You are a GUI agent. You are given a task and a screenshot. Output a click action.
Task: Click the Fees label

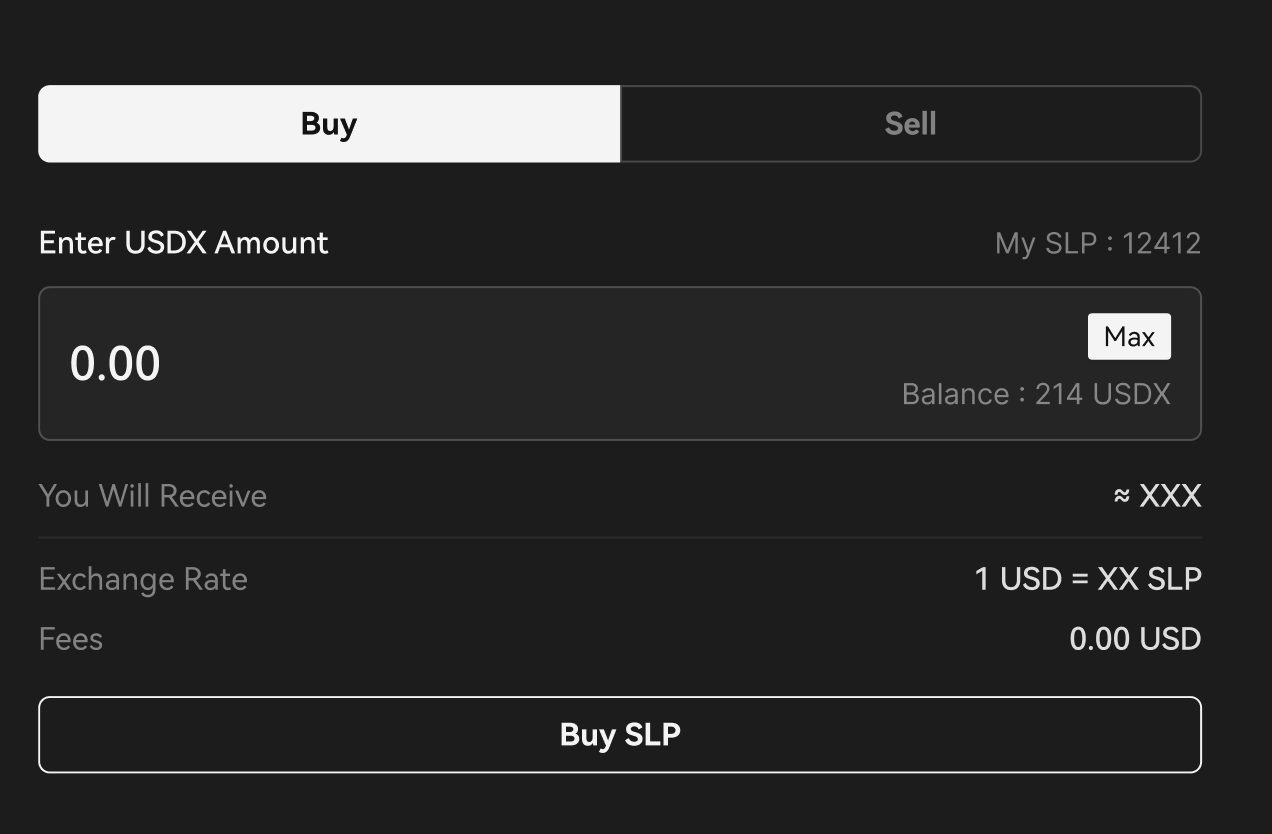click(69, 638)
